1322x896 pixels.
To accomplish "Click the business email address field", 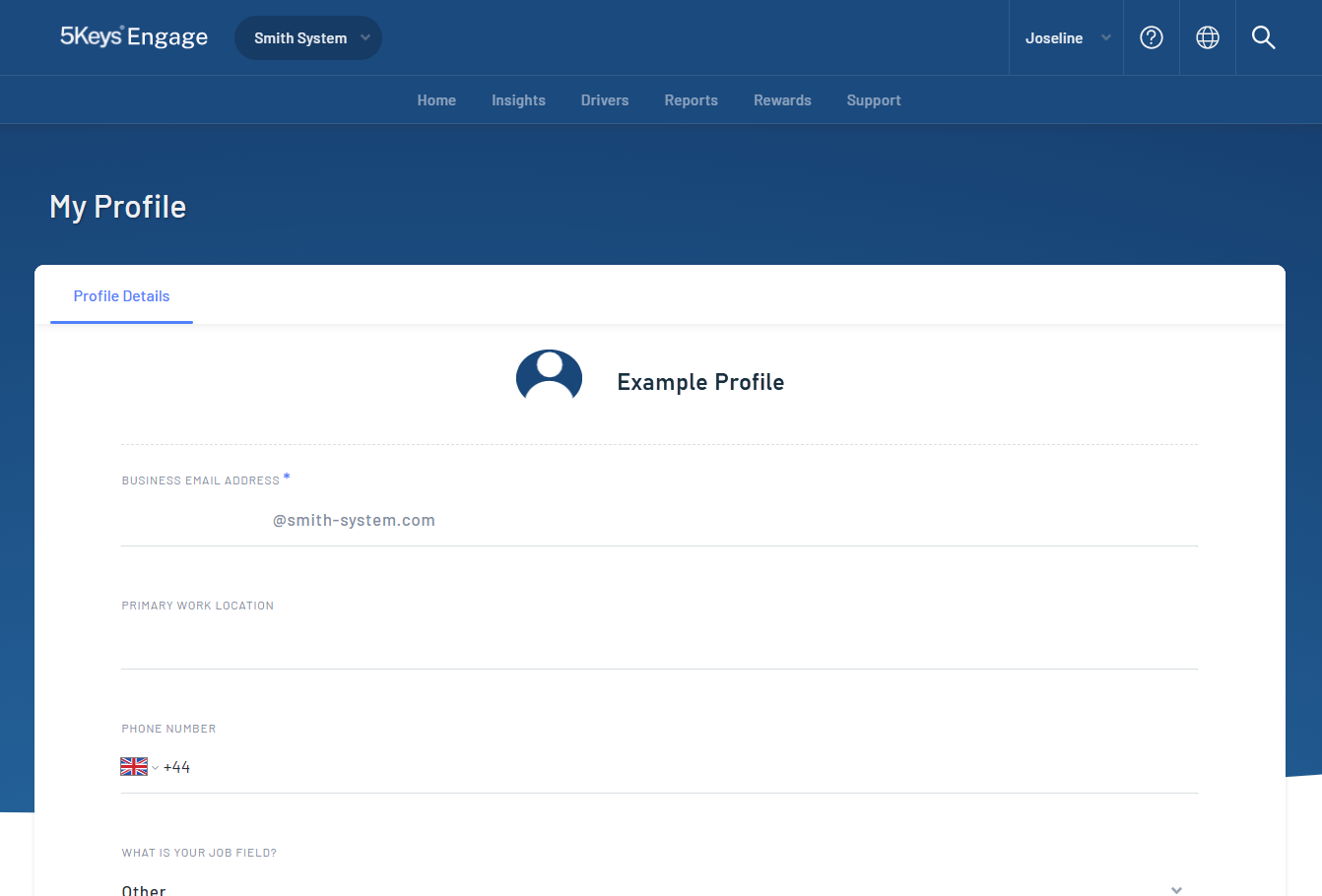I will [x=658, y=521].
